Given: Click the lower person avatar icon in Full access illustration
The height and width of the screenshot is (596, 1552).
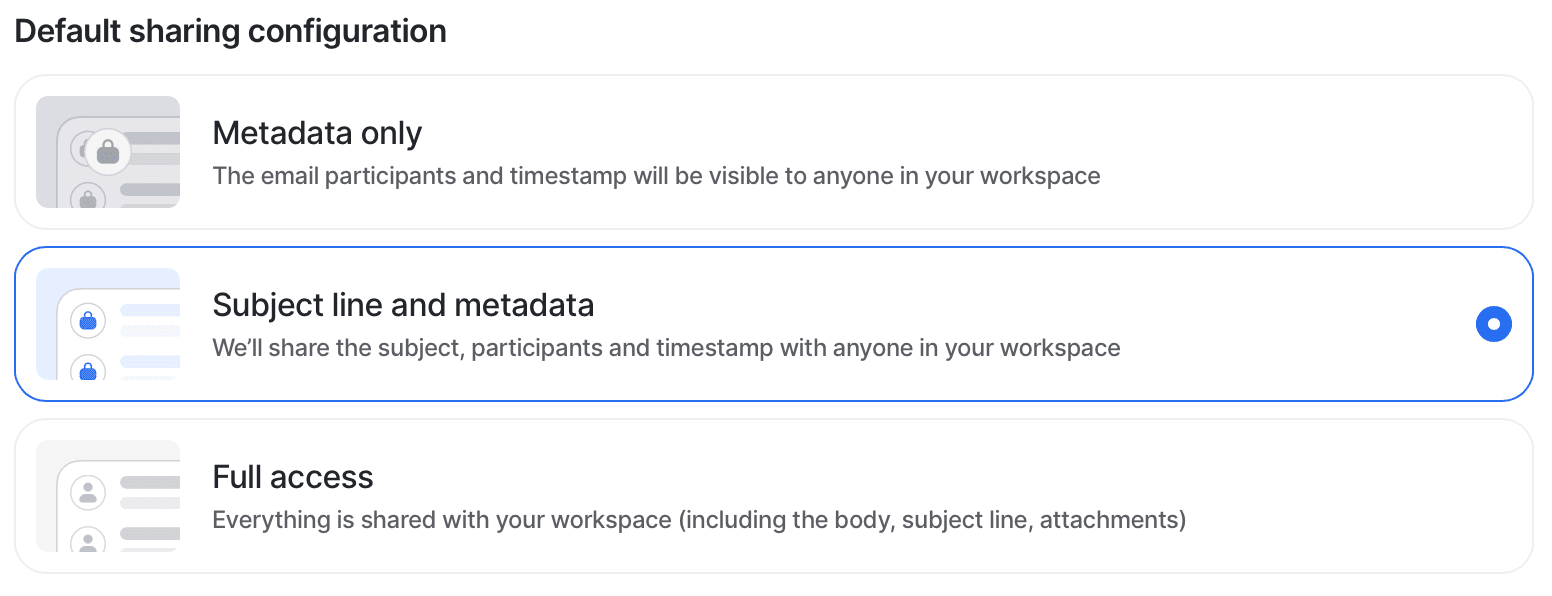Looking at the screenshot, I should click(88, 542).
